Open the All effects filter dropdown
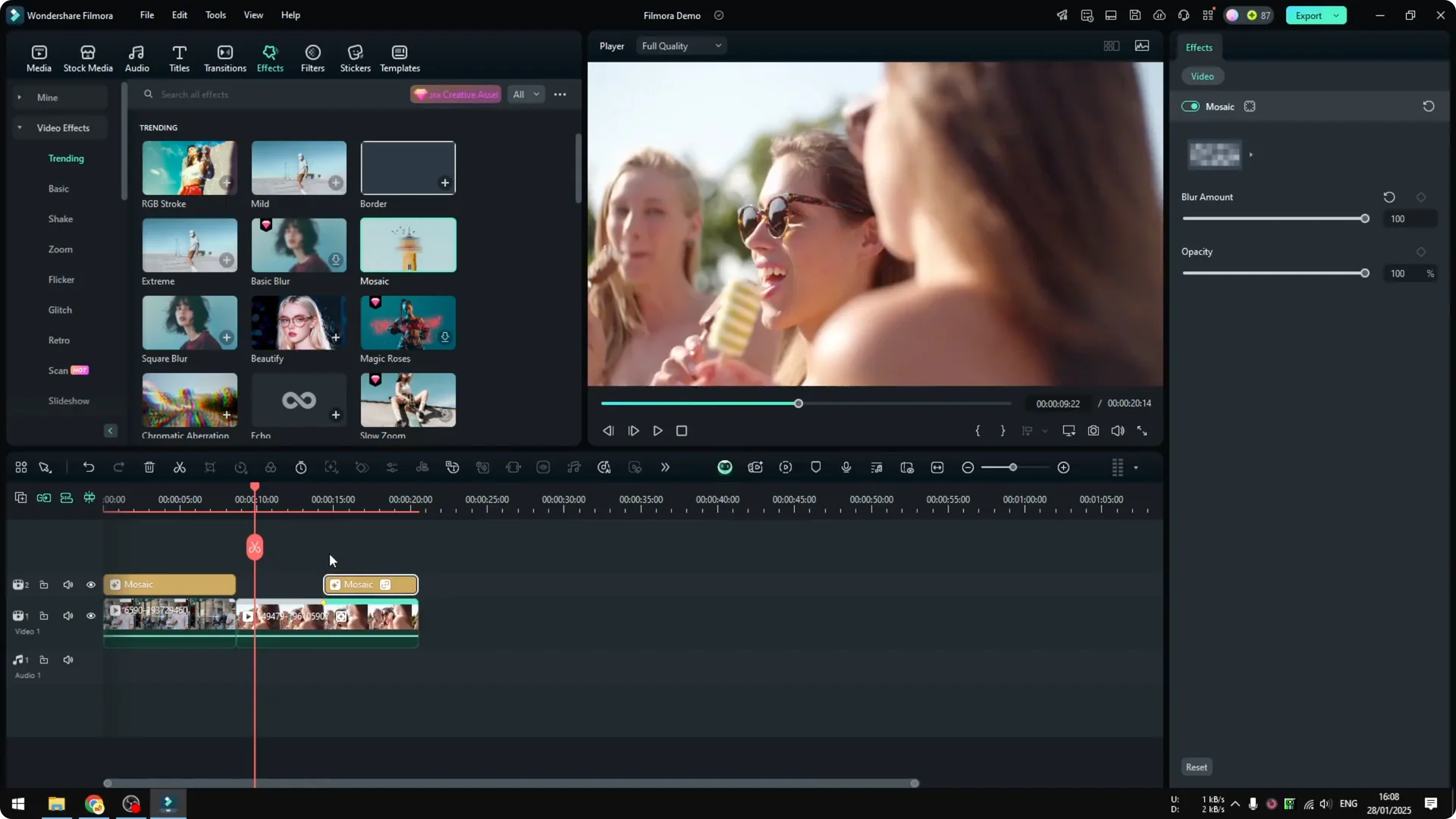The height and width of the screenshot is (819, 1456). coord(526,94)
